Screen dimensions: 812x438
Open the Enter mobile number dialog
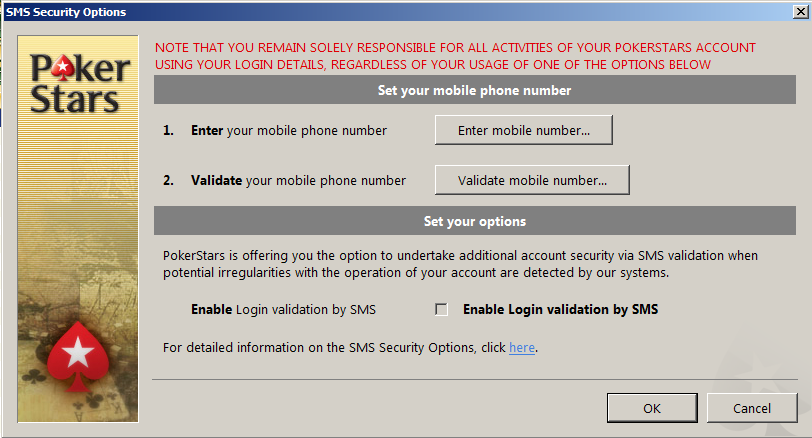pyautogui.click(x=524, y=130)
